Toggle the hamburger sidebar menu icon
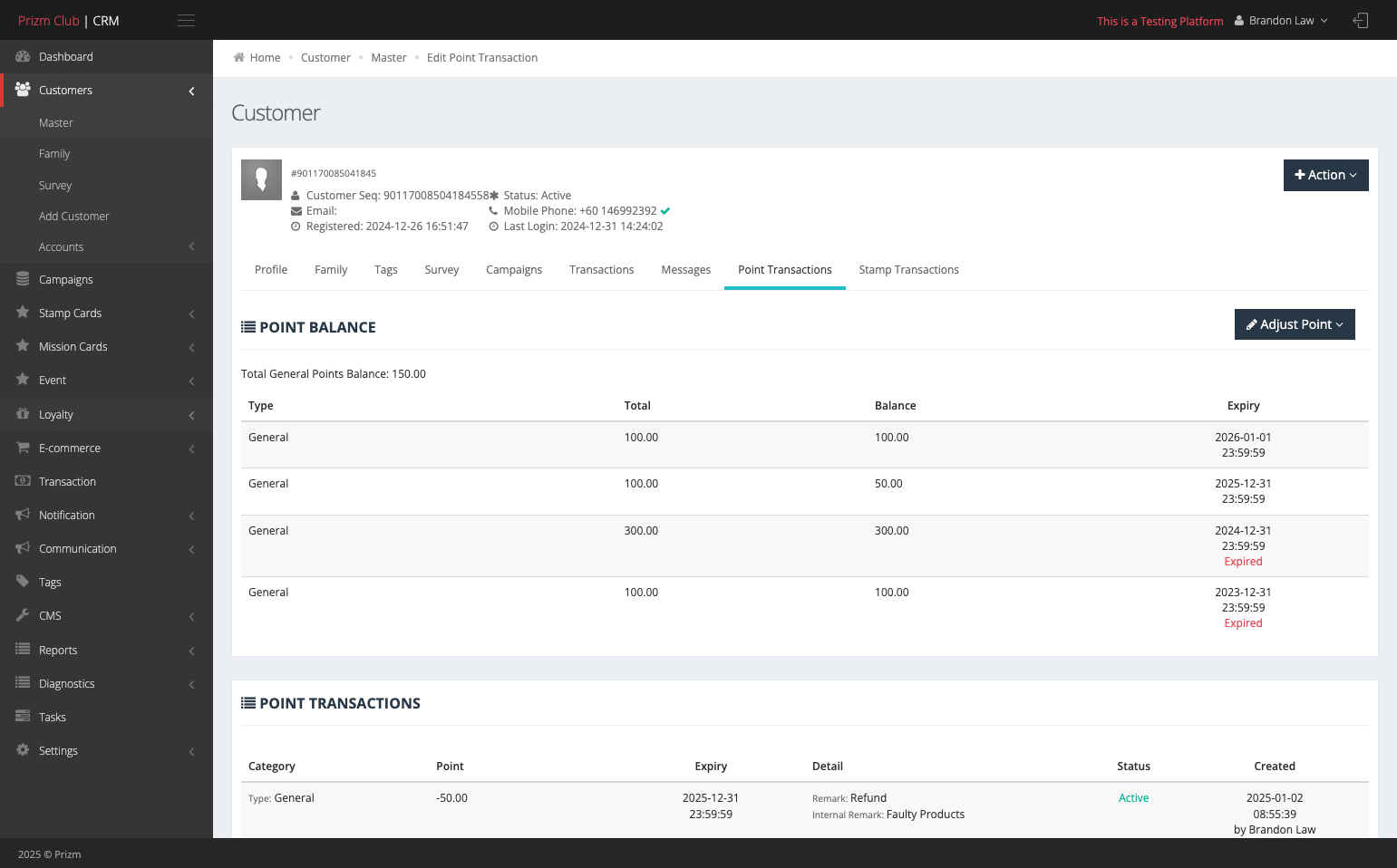 click(x=186, y=20)
